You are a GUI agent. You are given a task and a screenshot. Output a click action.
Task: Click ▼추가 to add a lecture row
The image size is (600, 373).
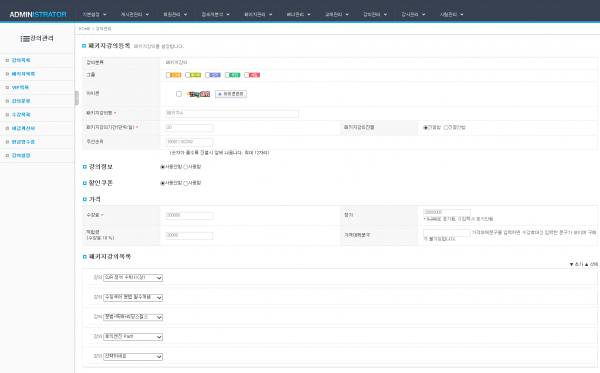(x=576, y=264)
